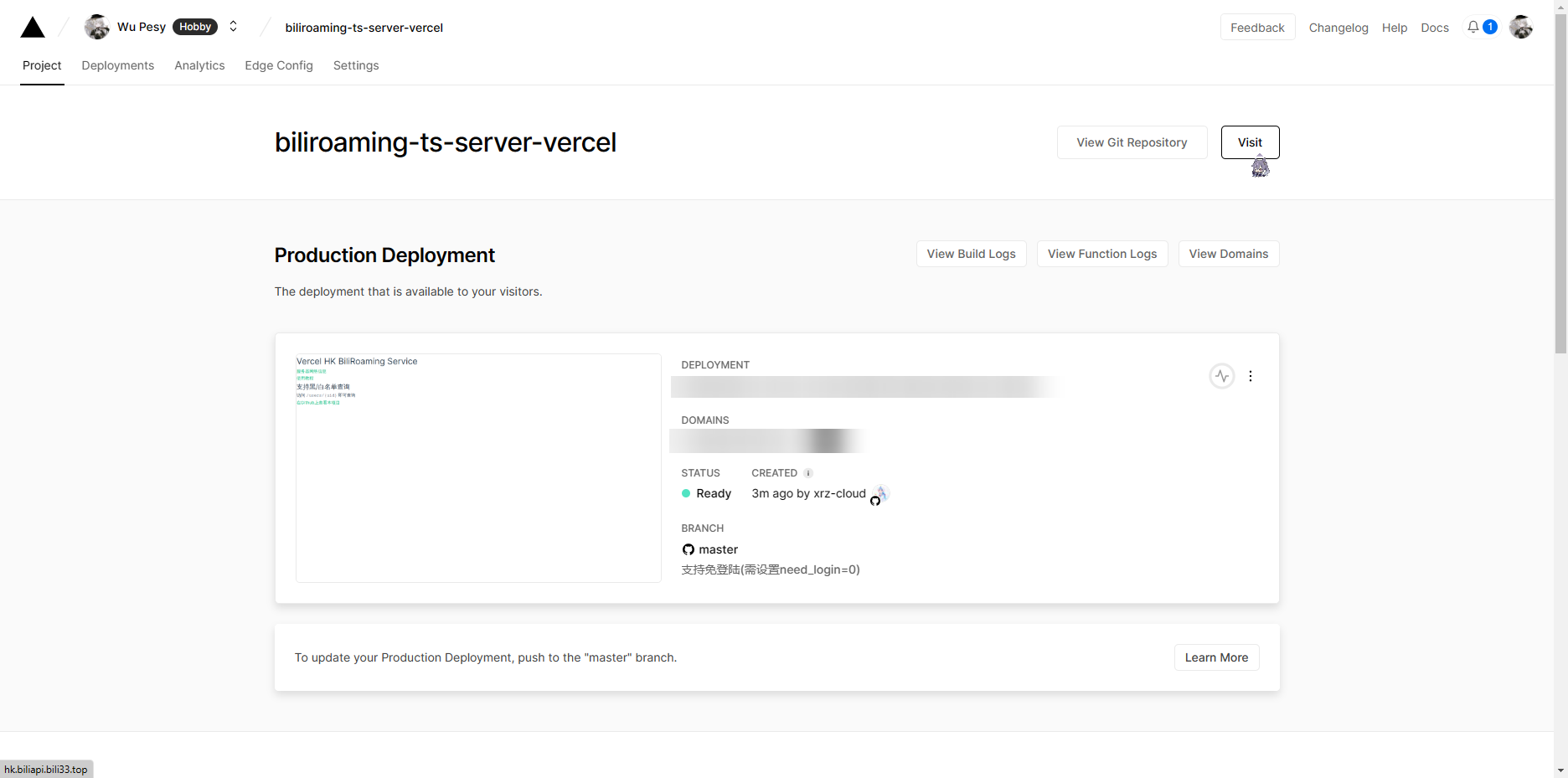Click the Visit button
This screenshot has height=778, width=1568.
coord(1249,142)
